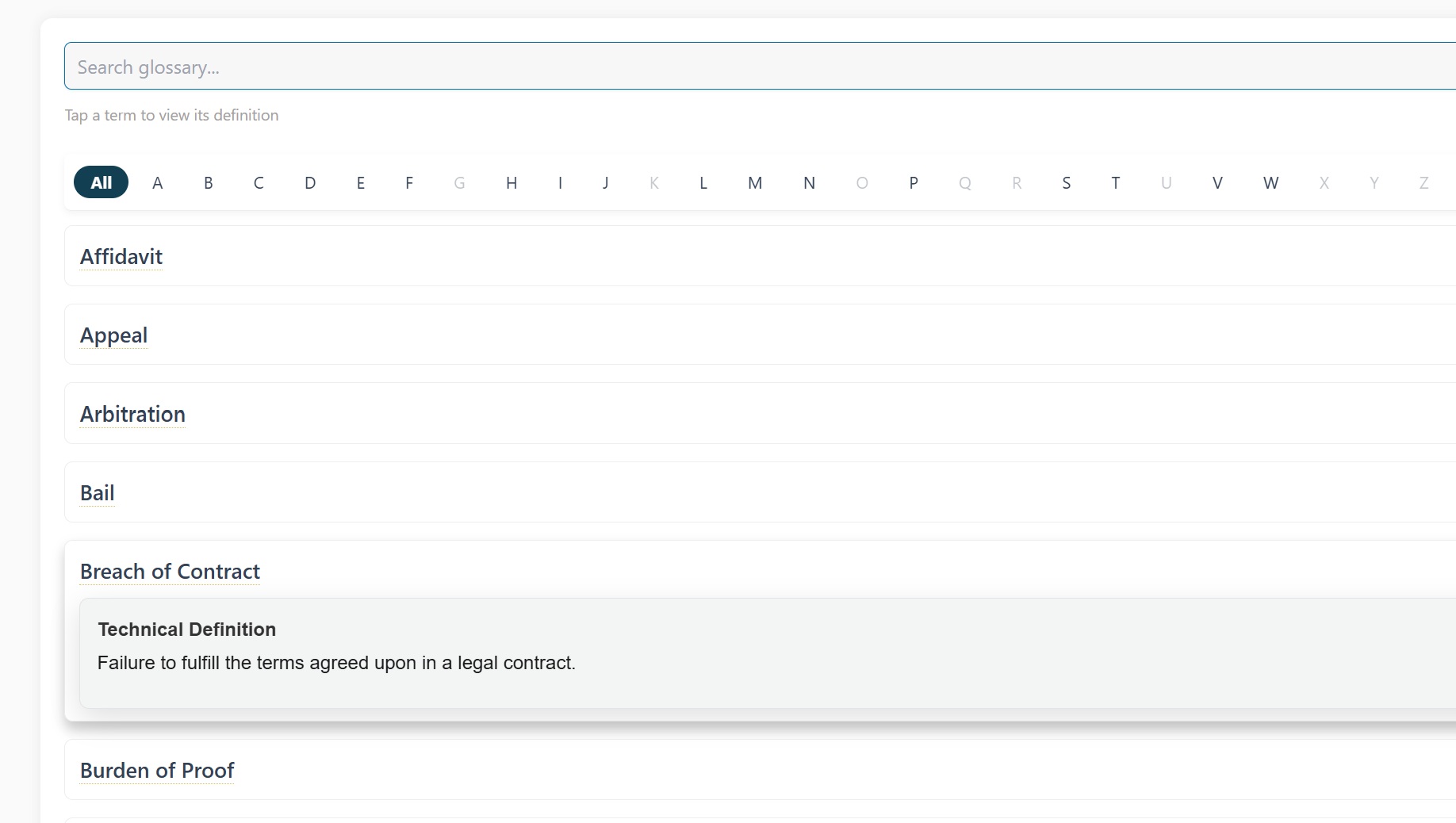The image size is (1456, 823).
Task: Filter glossary by letter M
Action: (x=755, y=182)
